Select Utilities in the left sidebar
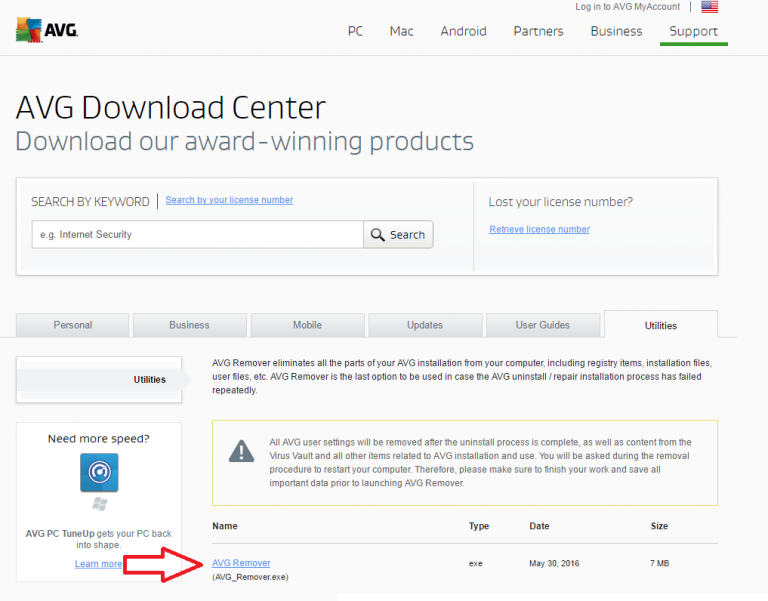Viewport: 768px width, 601px height. [103, 380]
